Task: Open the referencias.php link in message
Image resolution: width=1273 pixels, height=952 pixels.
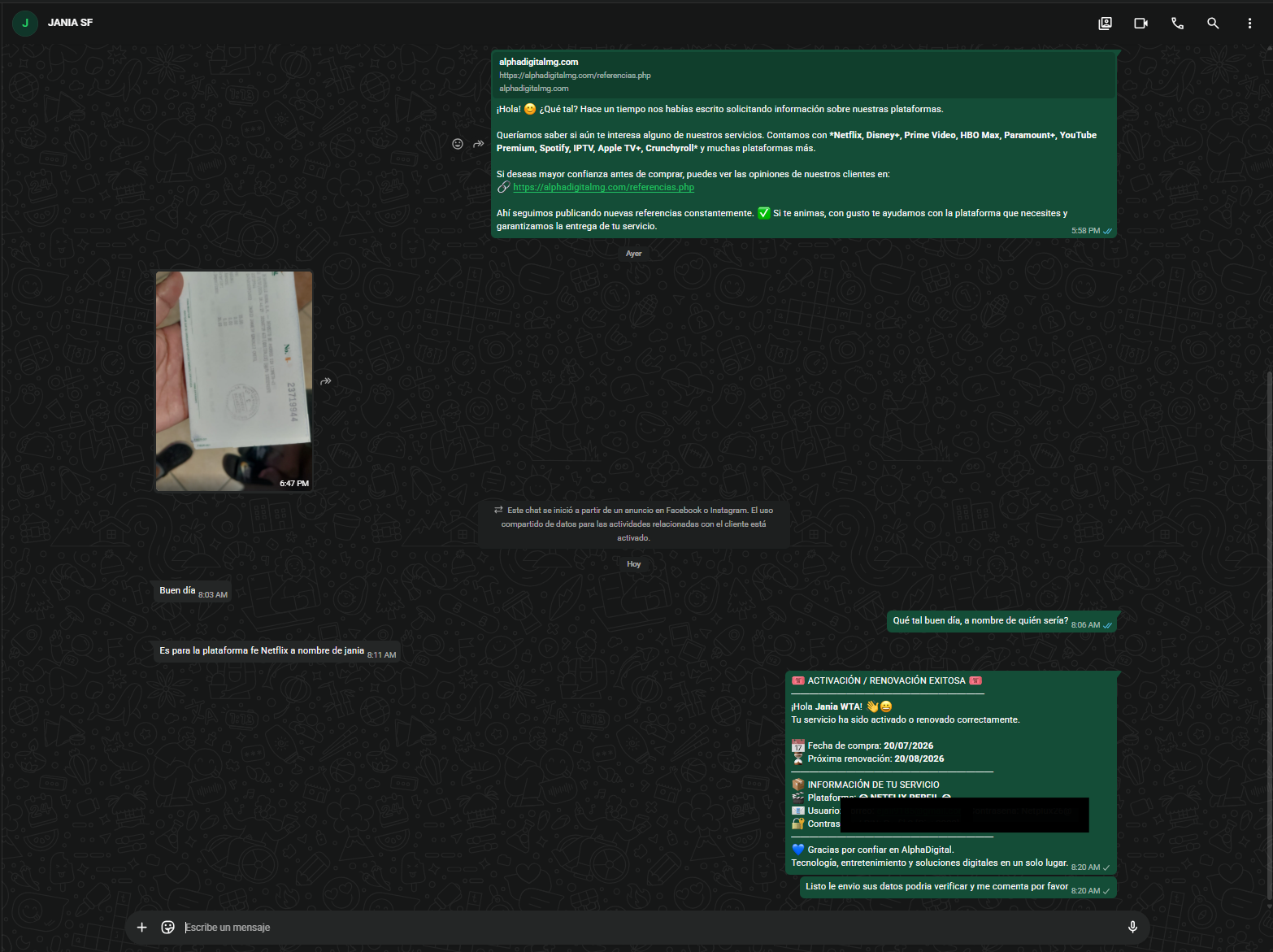Action: pos(604,187)
